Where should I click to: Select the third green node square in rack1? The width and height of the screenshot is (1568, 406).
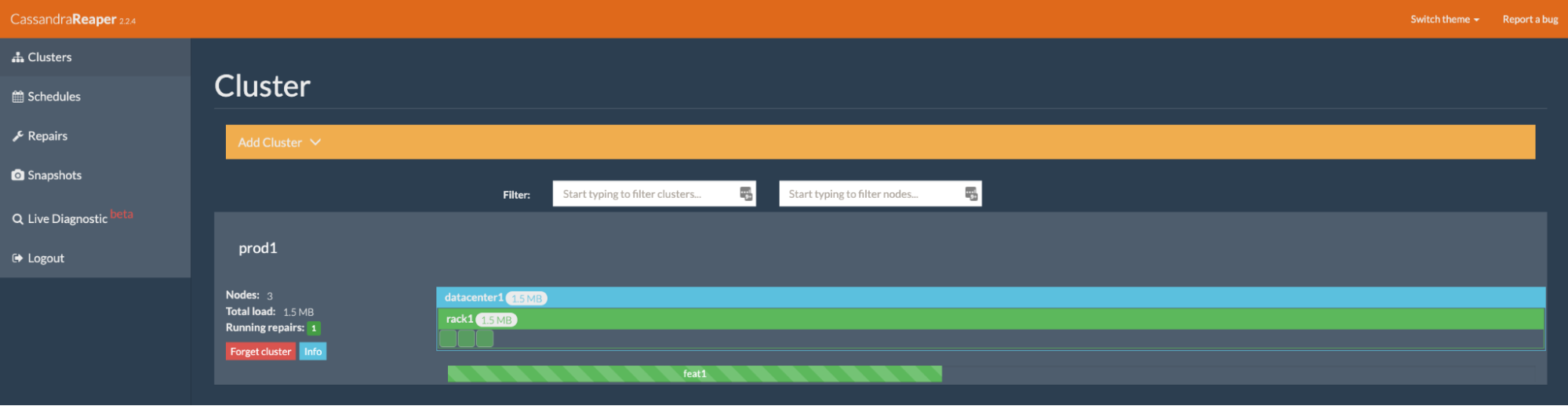tap(485, 338)
